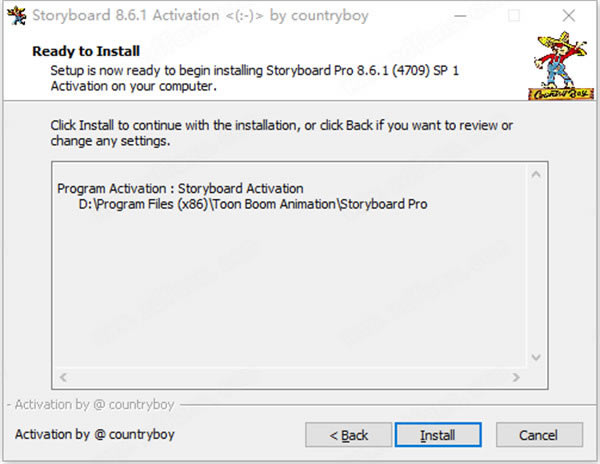Click the down arrow of vertical scrollbar
Viewport: 600px width, 464px height.
(536, 357)
